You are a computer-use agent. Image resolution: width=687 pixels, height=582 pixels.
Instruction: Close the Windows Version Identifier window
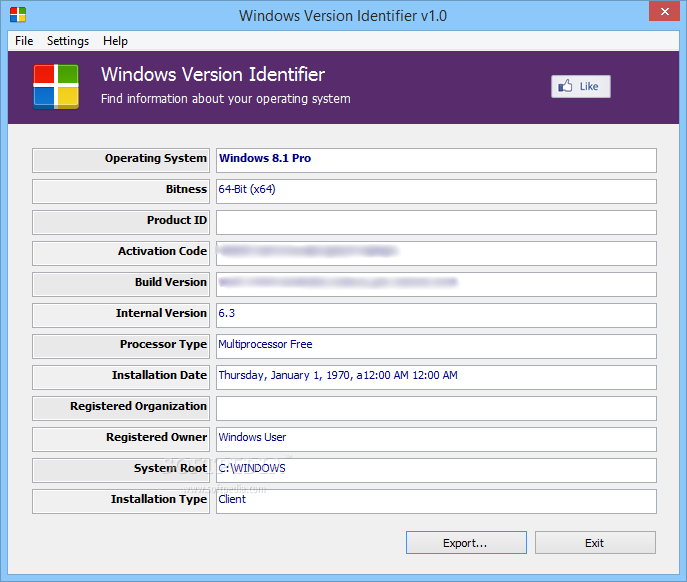coord(664,11)
